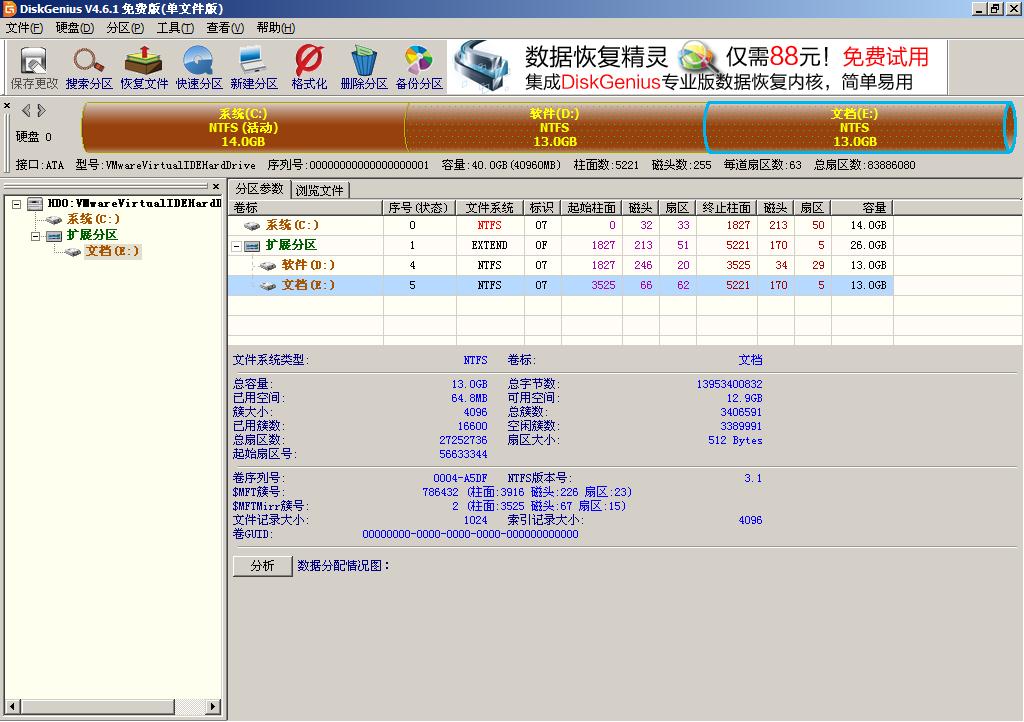Switch to the 浏览文件 tab
The width and height of the screenshot is (1024, 722).
pyautogui.click(x=319, y=190)
